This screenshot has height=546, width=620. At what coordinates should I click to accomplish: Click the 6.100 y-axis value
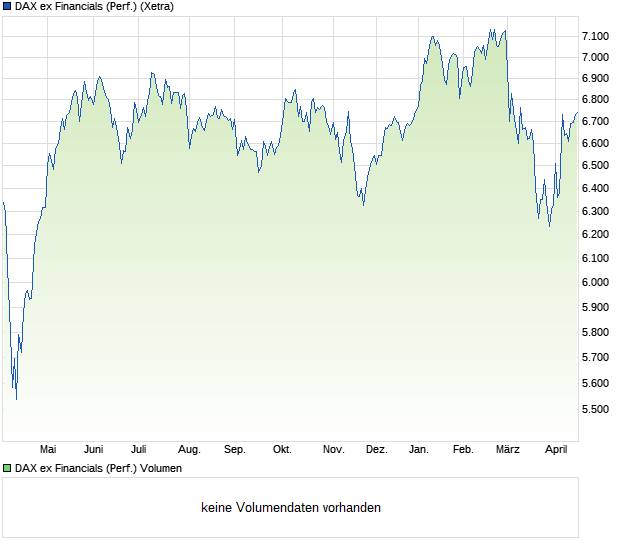pos(595,258)
